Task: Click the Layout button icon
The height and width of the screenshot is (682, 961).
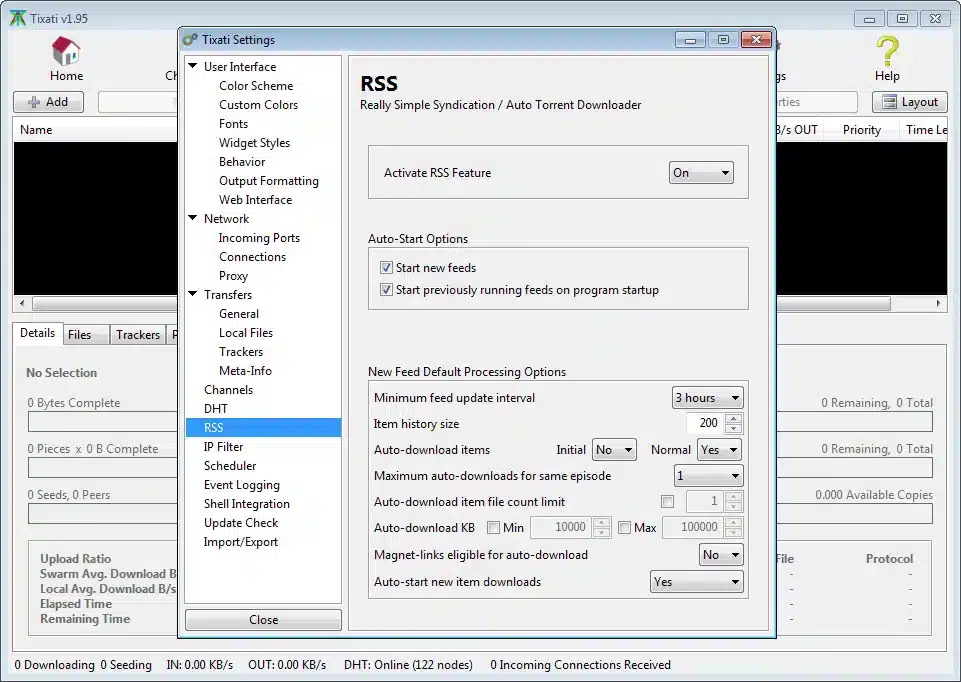Action: (889, 102)
